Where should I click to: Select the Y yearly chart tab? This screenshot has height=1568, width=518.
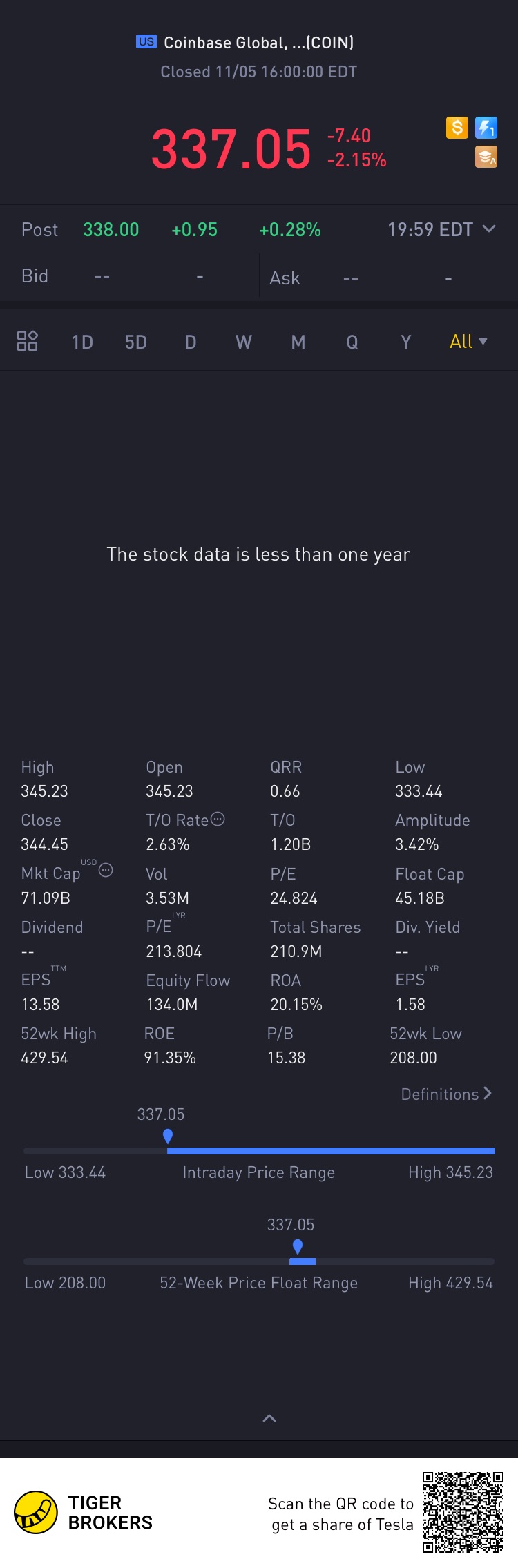tap(406, 342)
